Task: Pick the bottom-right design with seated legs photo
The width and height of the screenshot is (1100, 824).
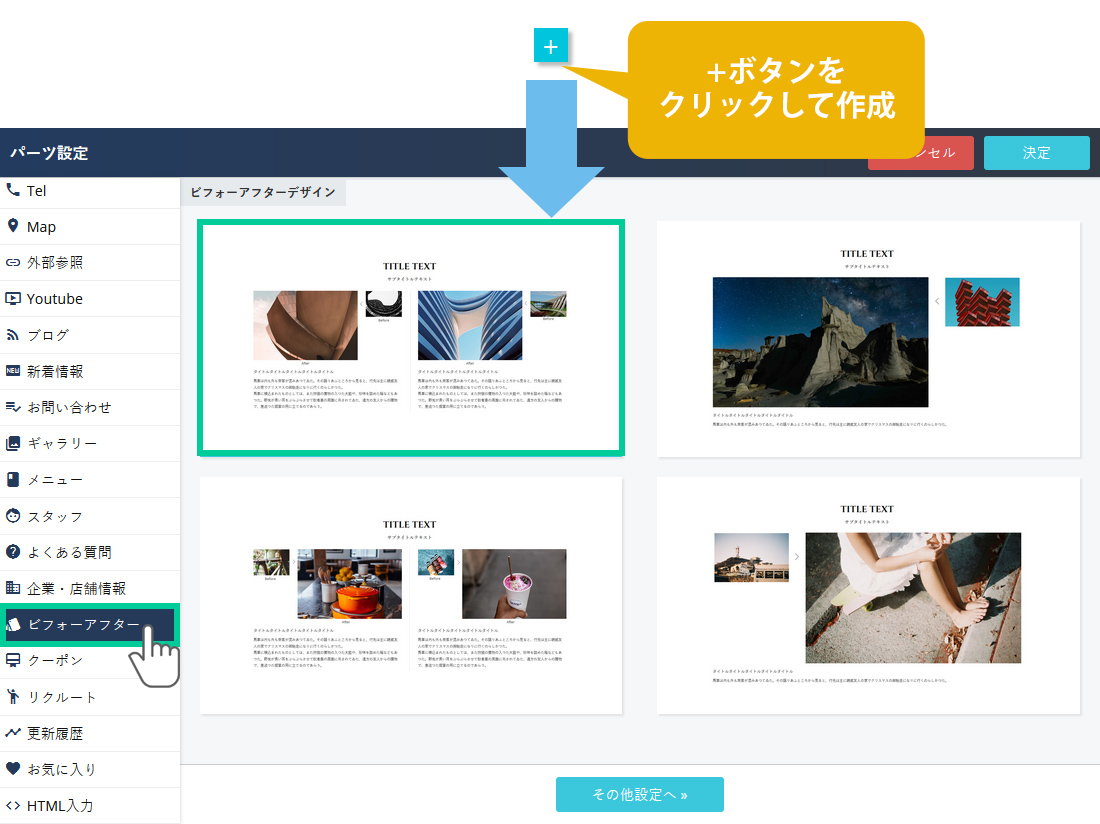Action: (x=868, y=595)
